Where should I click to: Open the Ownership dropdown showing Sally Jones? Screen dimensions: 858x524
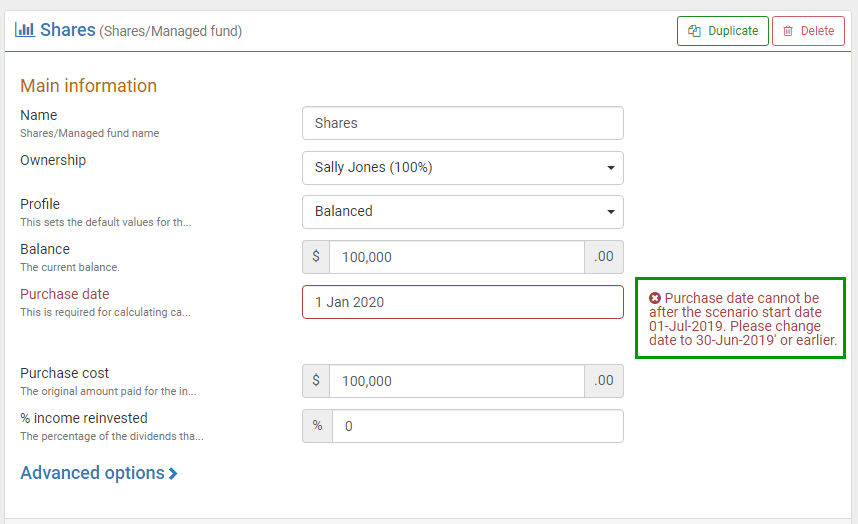(462, 168)
